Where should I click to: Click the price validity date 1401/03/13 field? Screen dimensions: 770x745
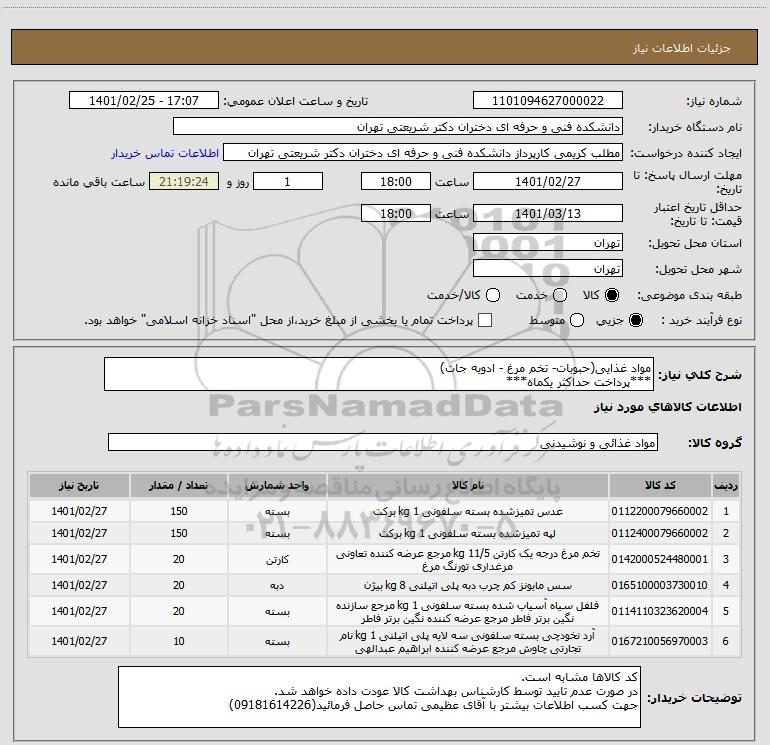point(548,214)
